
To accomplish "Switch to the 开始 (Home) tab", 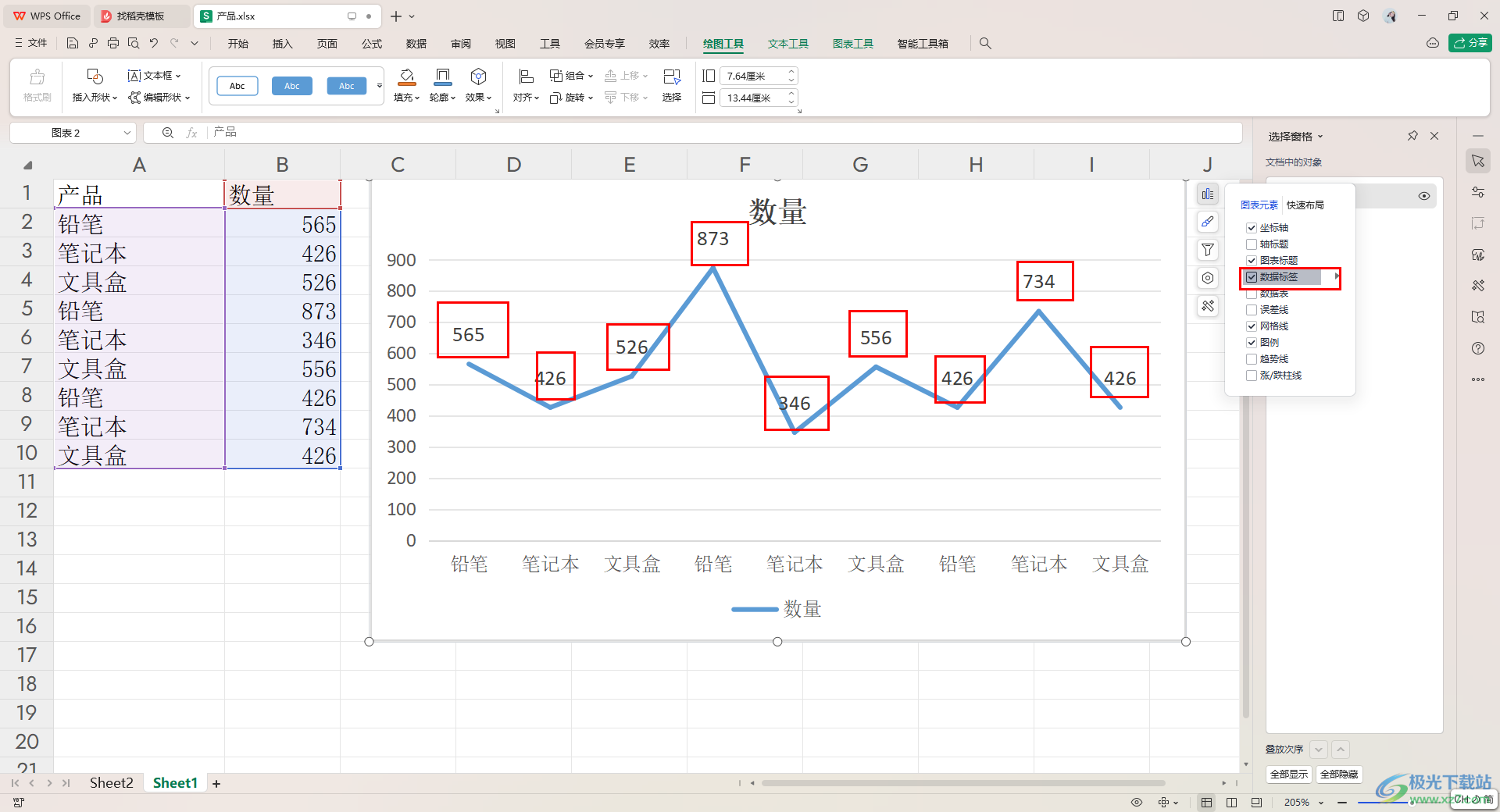I will [x=237, y=44].
